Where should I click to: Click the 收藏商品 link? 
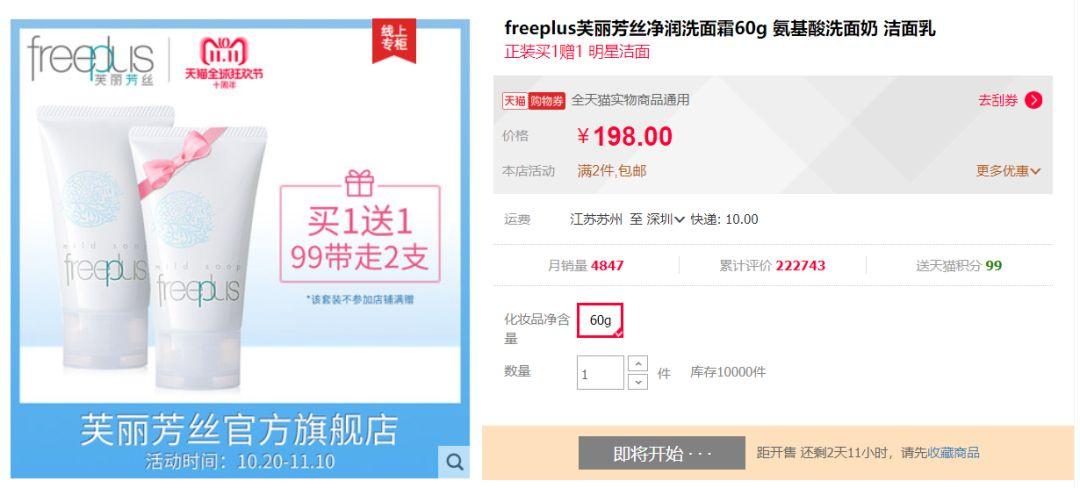pyautogui.click(x=953, y=453)
